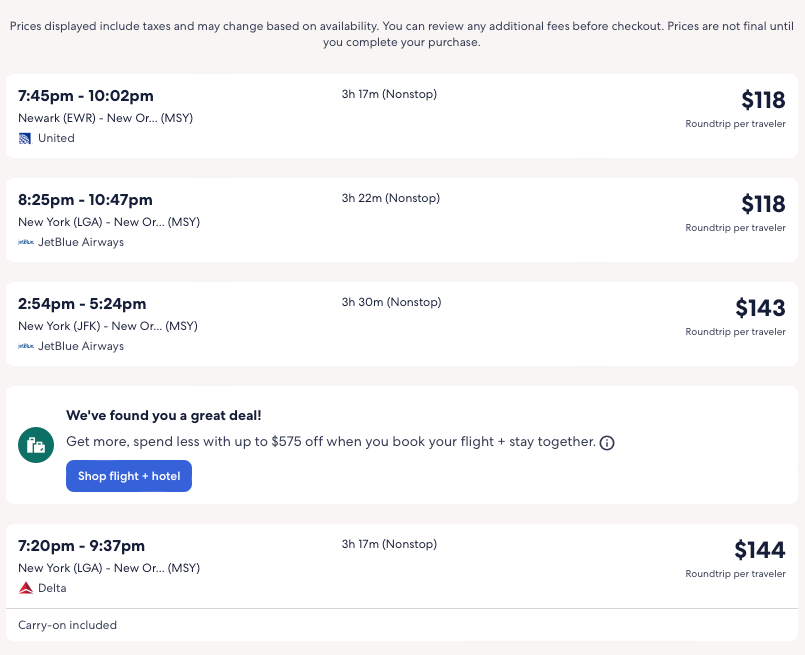Click the United airline logo icon
Screen dimensions: 805x655
(25, 138)
